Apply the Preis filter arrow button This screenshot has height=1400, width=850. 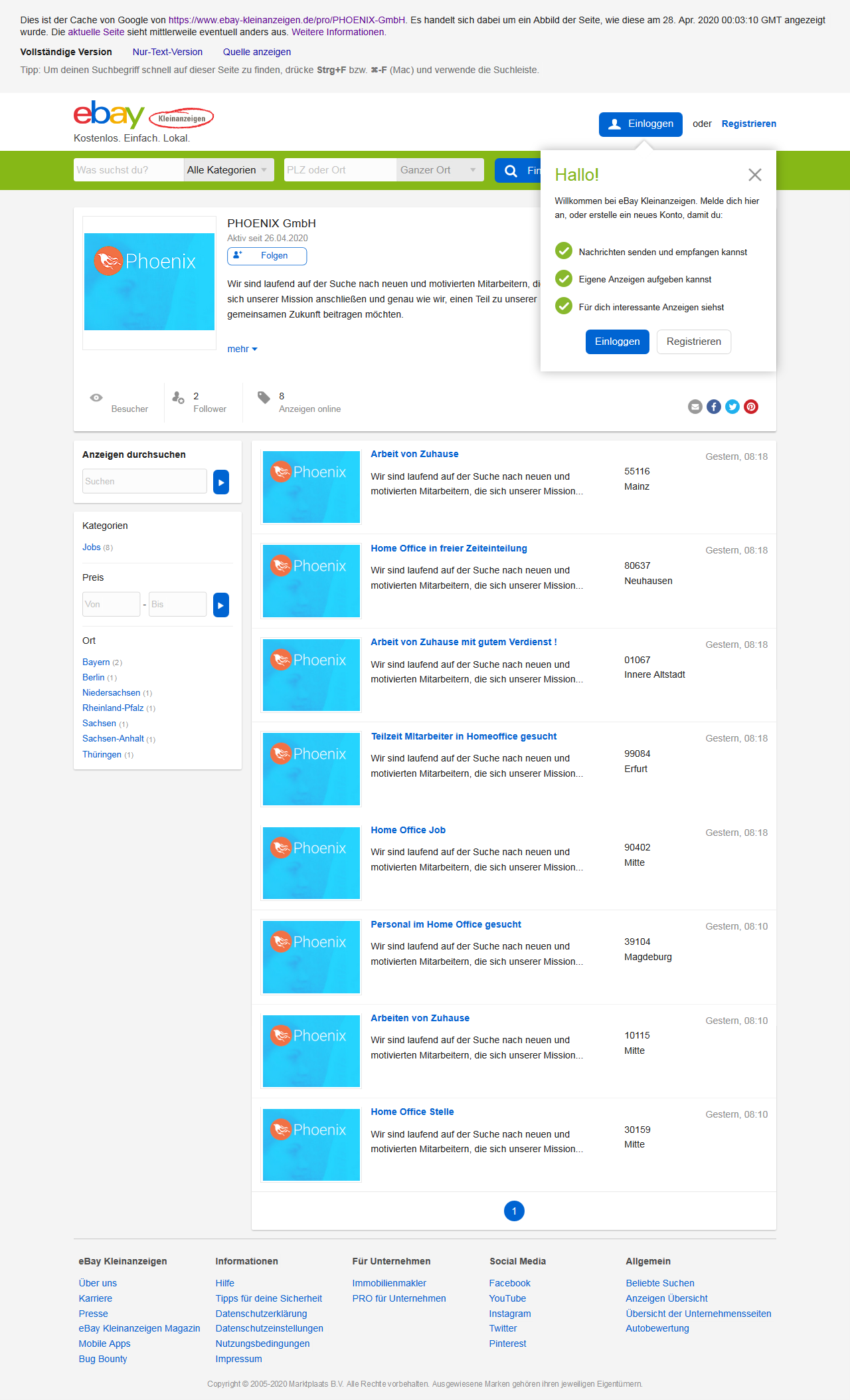(221, 605)
